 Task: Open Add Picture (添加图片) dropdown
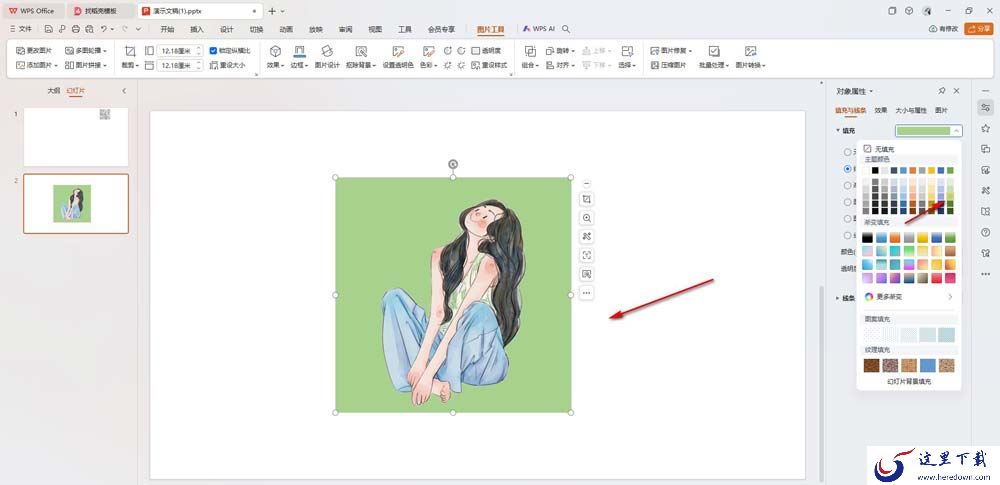tap(37, 65)
